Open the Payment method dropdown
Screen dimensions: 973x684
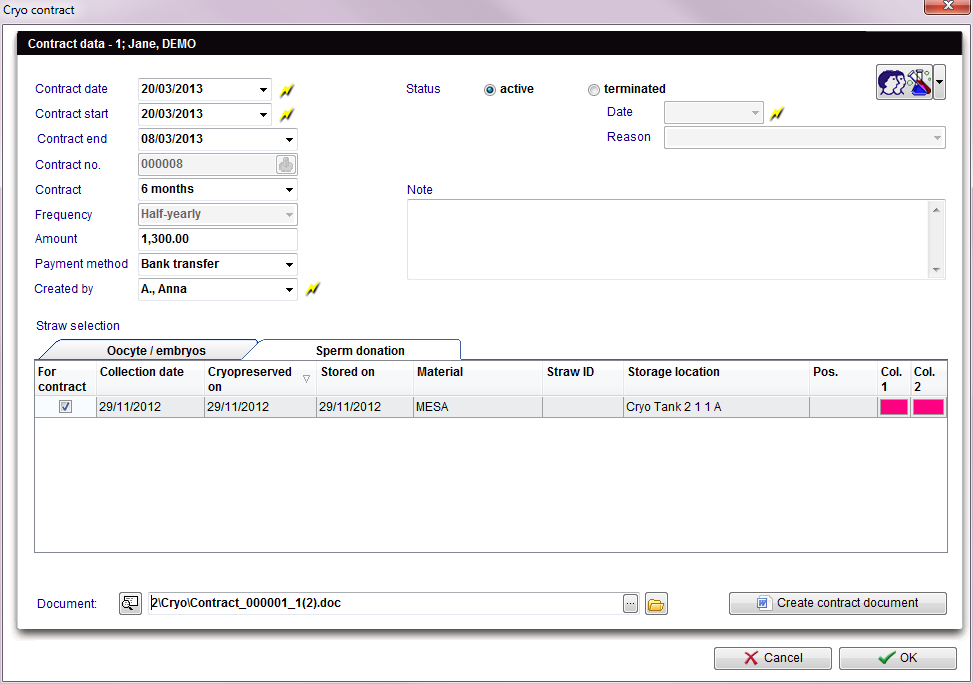point(289,264)
